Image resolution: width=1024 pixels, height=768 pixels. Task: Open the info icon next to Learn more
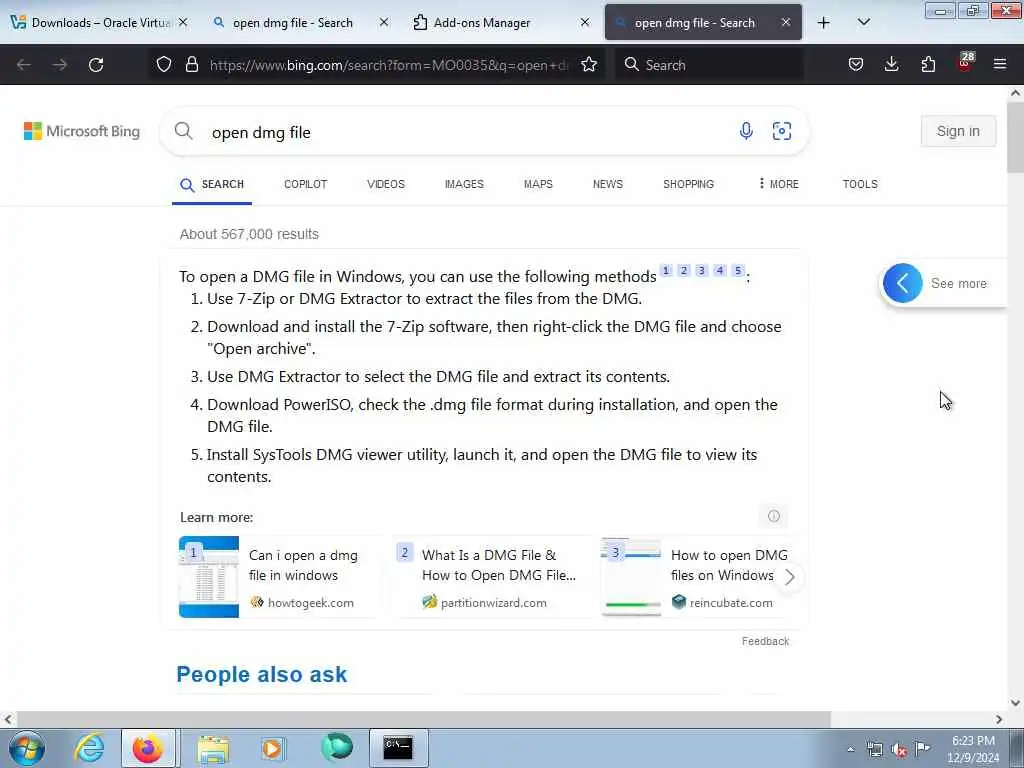(774, 516)
